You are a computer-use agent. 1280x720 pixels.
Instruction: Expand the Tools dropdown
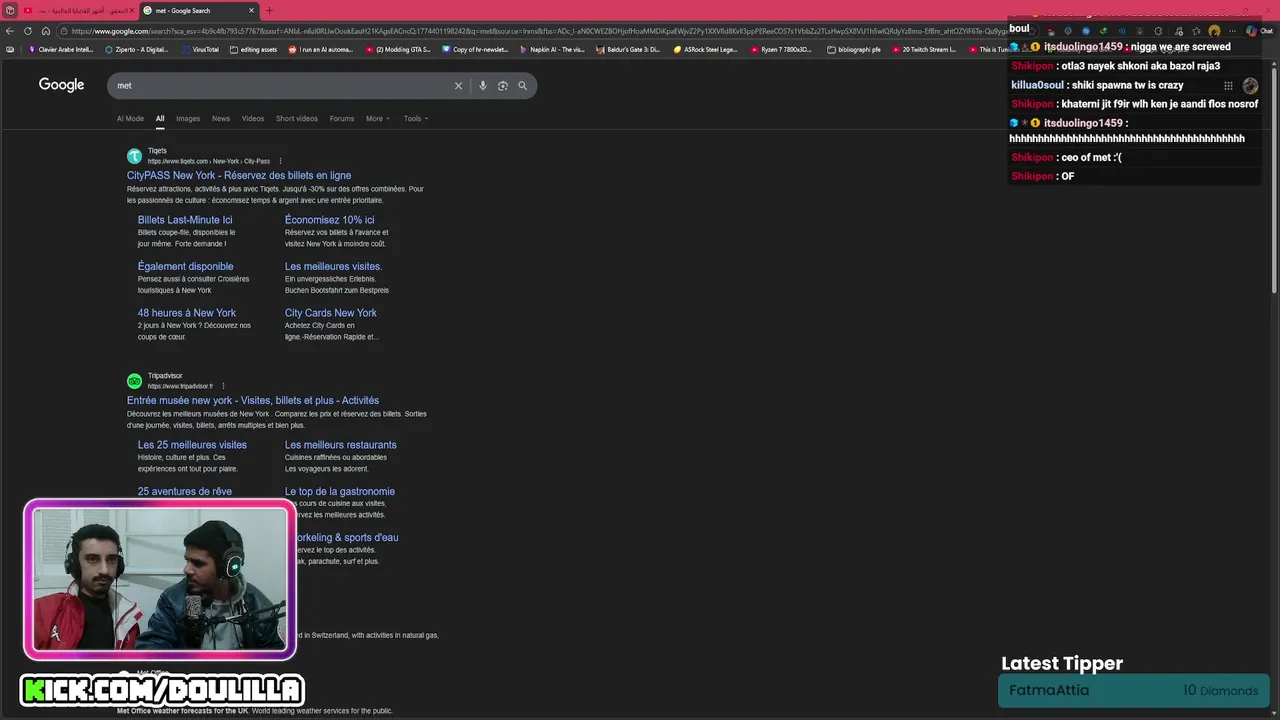(416, 119)
